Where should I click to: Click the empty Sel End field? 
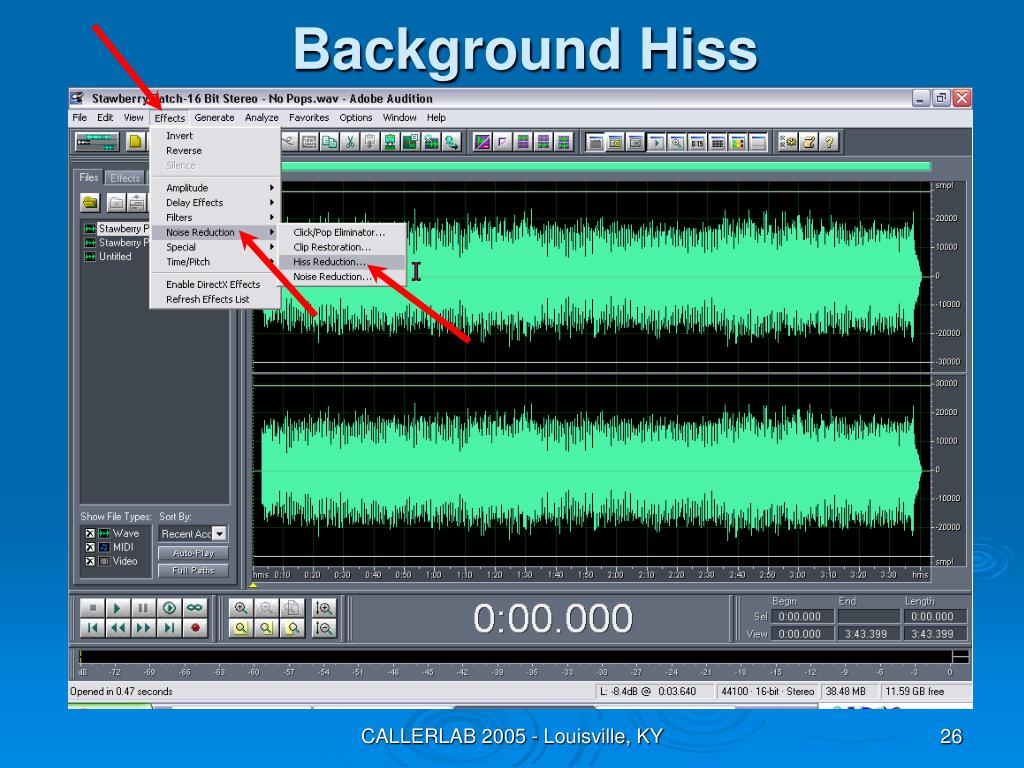pyautogui.click(x=868, y=616)
